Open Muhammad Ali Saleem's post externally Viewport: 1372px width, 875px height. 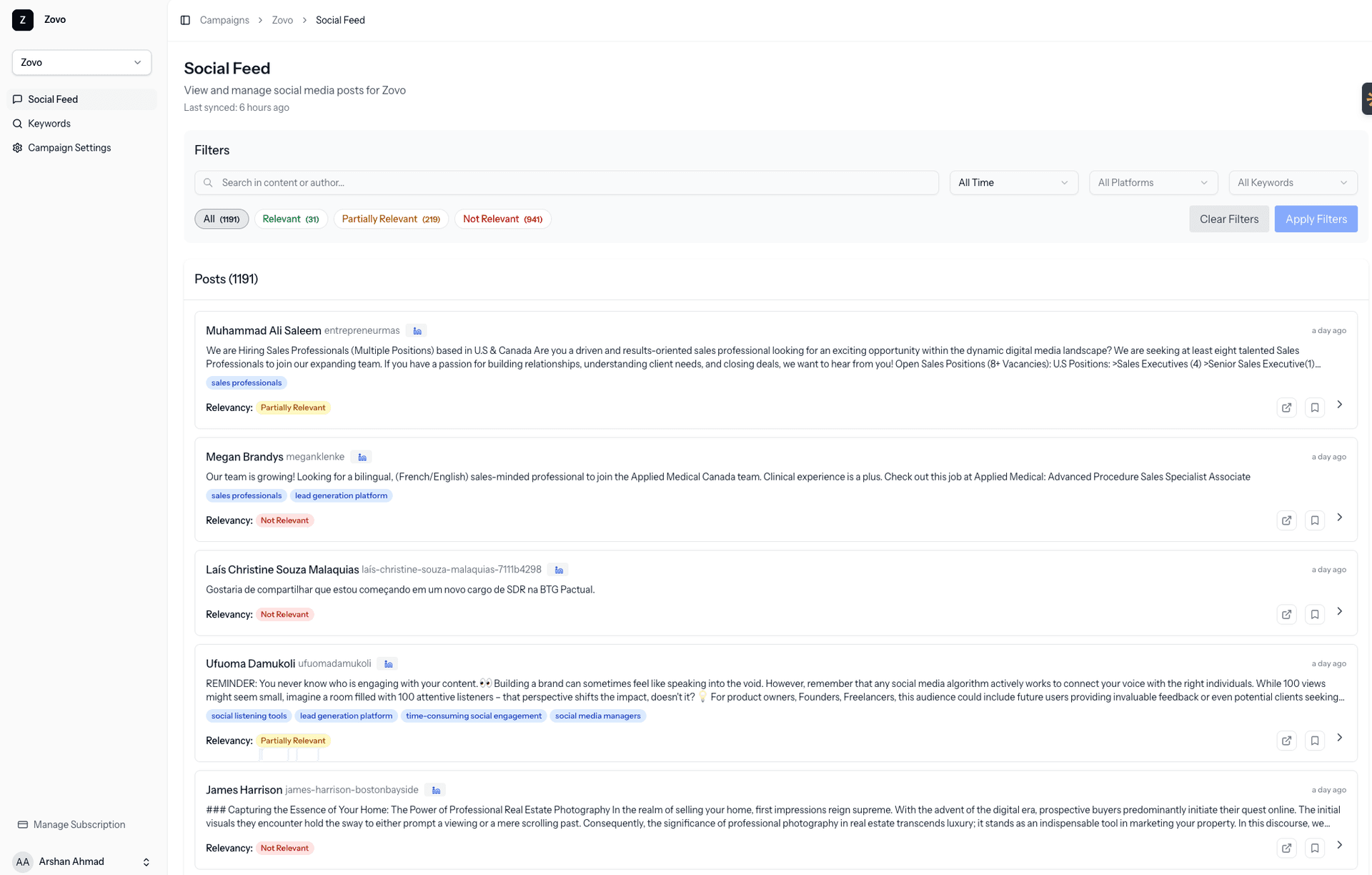(x=1286, y=407)
